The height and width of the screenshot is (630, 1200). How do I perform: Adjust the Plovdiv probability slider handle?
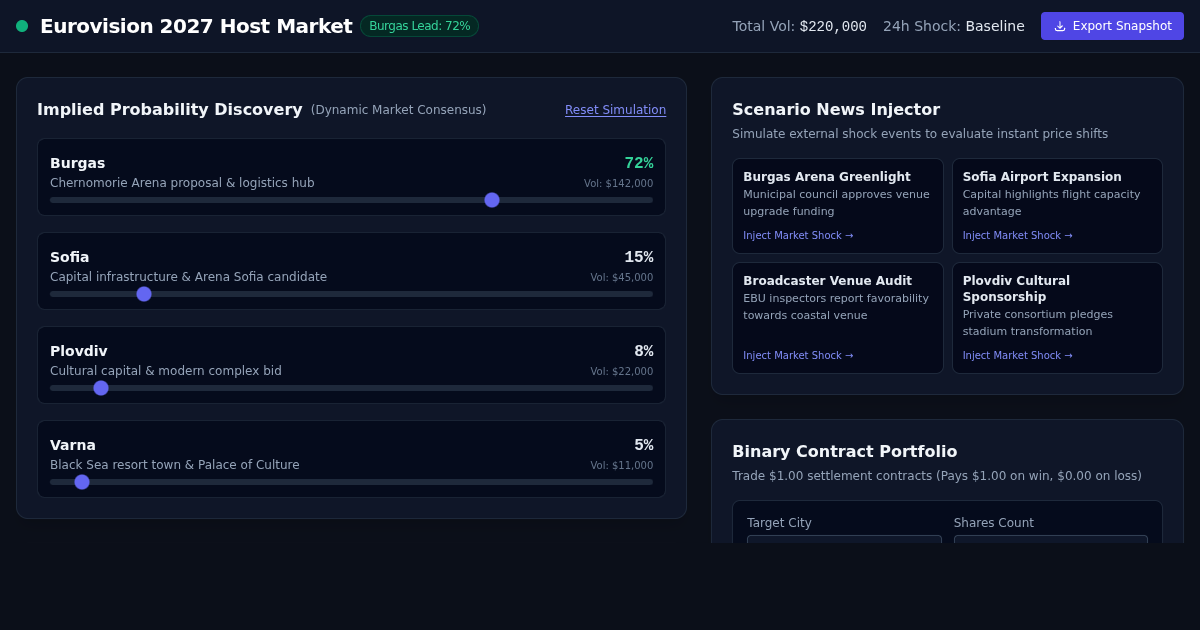pyautogui.click(x=101, y=388)
